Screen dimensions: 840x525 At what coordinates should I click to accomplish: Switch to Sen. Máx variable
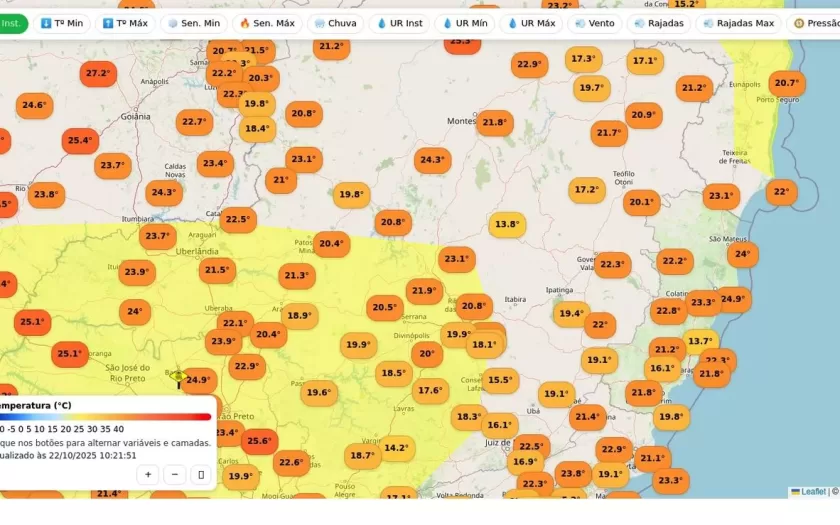(x=266, y=23)
